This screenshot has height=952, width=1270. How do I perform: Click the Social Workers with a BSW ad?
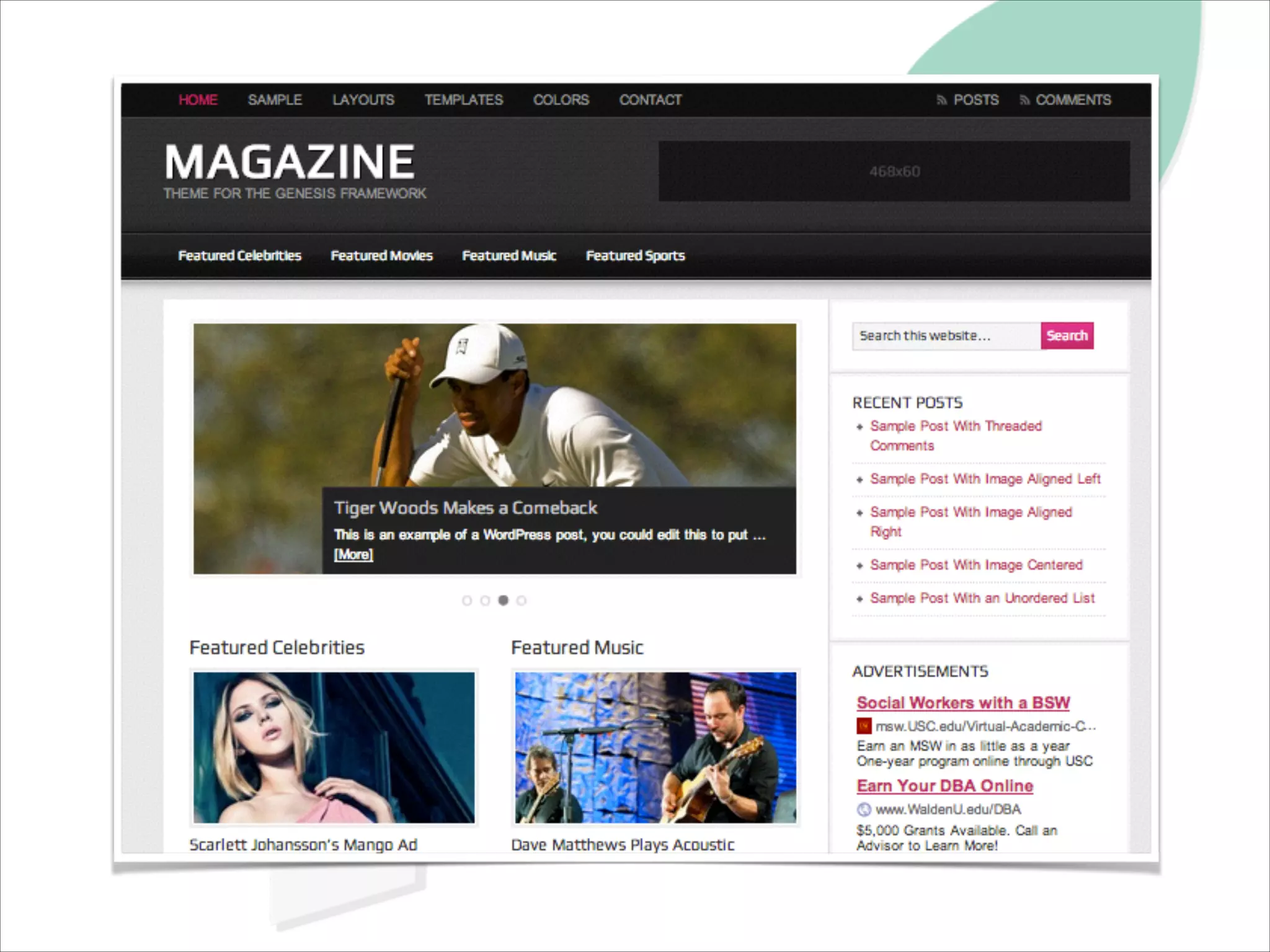[963, 703]
